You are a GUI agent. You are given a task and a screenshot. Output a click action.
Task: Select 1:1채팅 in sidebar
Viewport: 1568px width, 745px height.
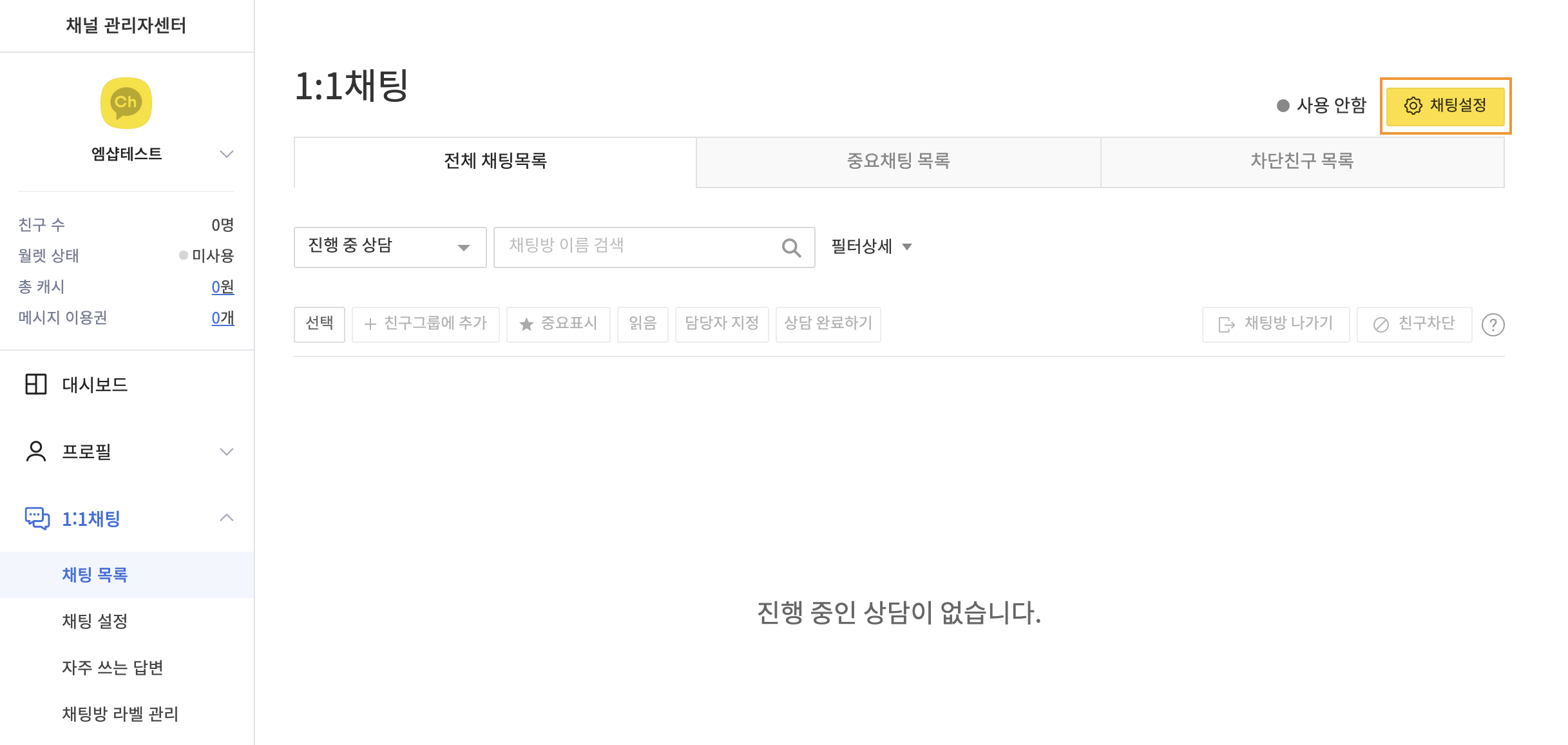tap(91, 519)
